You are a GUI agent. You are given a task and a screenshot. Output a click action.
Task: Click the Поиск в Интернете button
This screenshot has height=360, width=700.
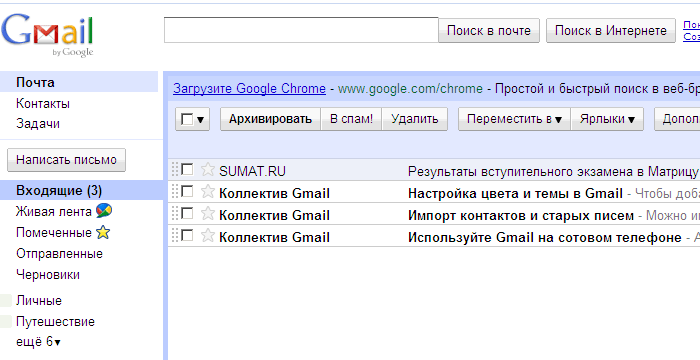pyautogui.click(x=611, y=30)
